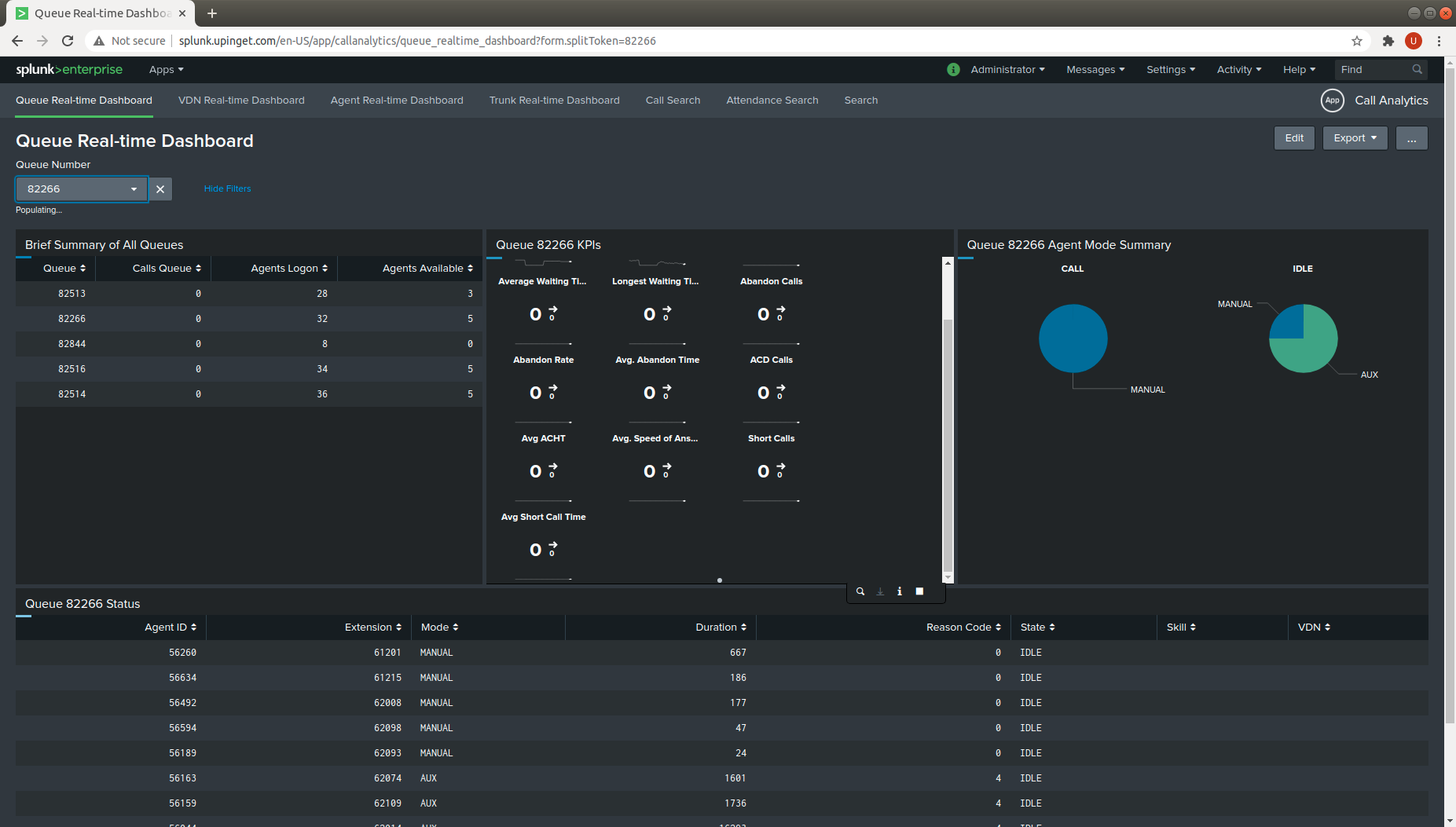Sort summary table by Calls Queue
The height and width of the screenshot is (827, 1456).
[x=167, y=268]
